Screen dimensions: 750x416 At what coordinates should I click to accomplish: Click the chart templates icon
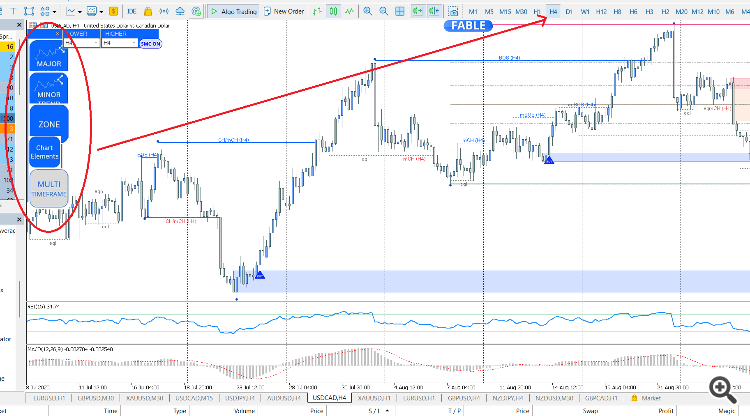click(92, 11)
